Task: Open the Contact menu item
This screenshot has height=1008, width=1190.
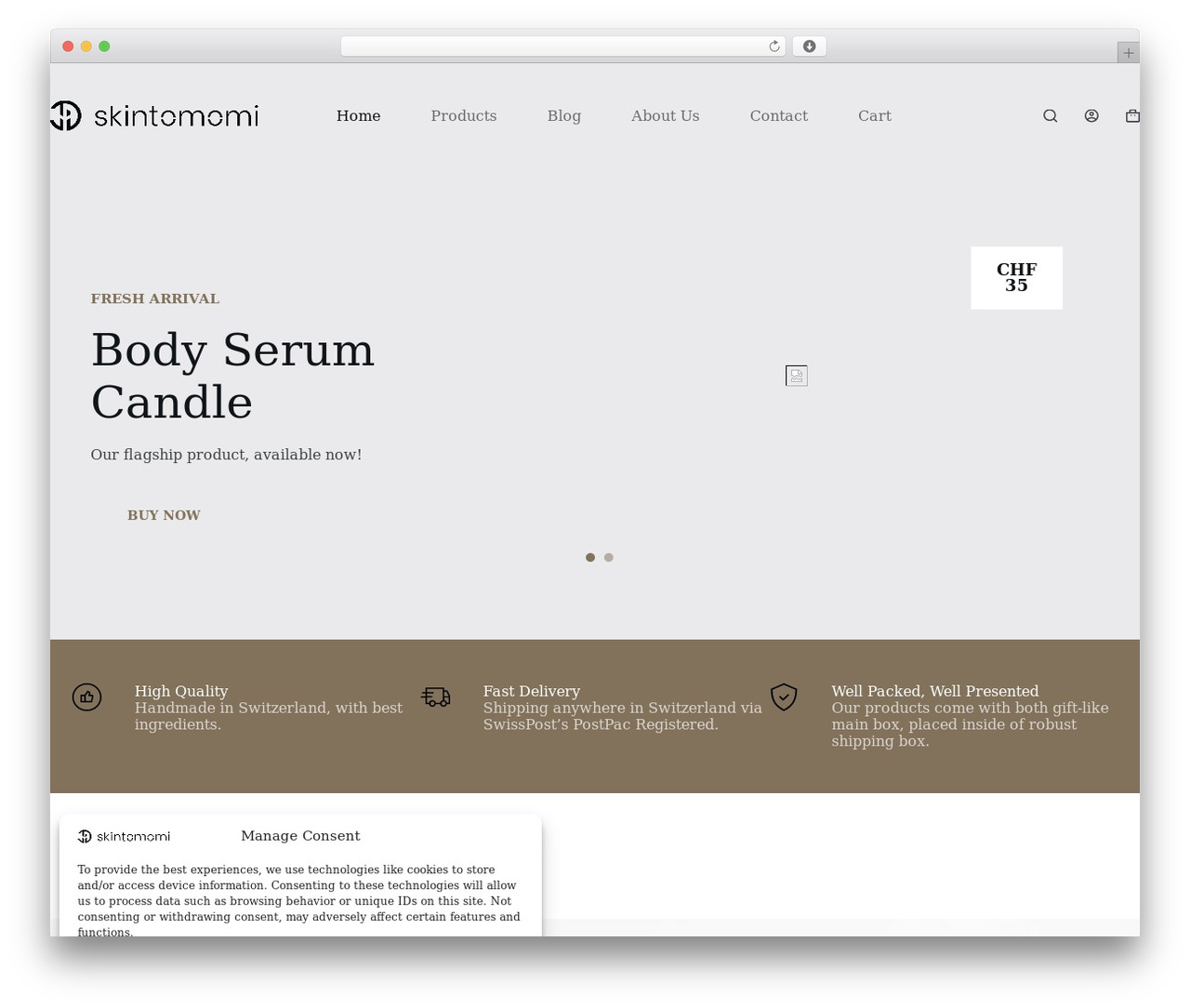Action: coord(779,115)
